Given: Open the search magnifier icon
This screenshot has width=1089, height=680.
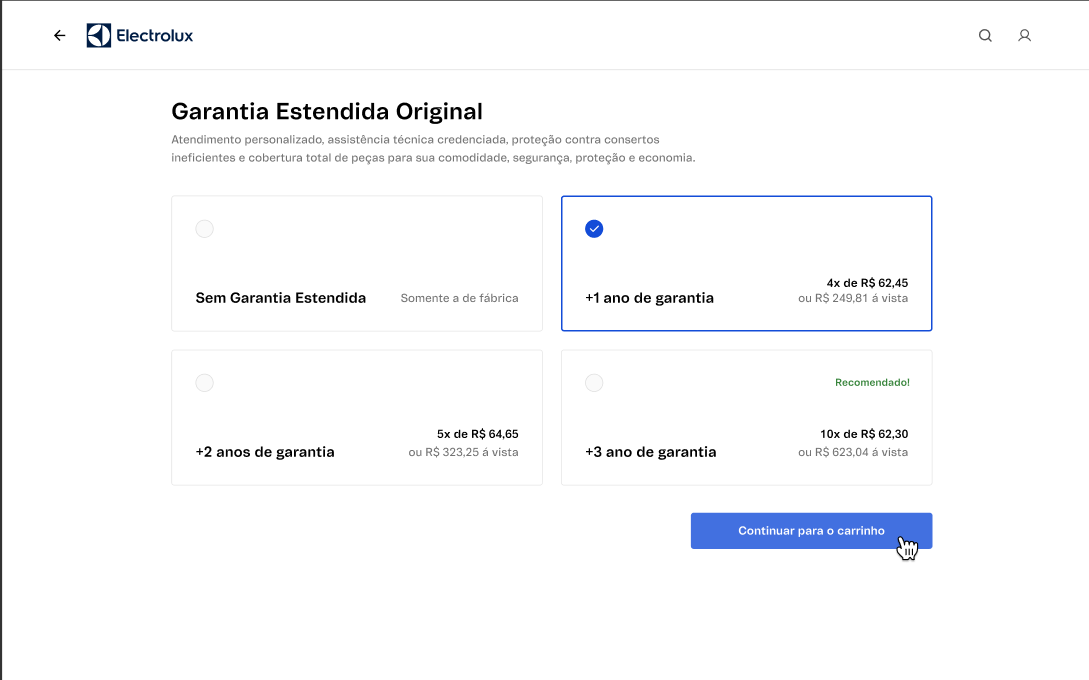Looking at the screenshot, I should [985, 36].
